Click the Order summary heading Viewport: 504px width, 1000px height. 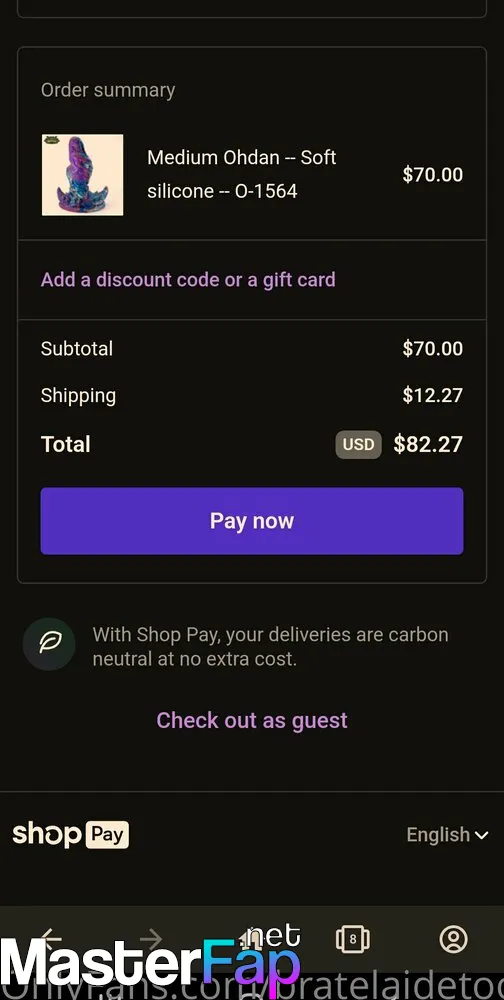108,90
